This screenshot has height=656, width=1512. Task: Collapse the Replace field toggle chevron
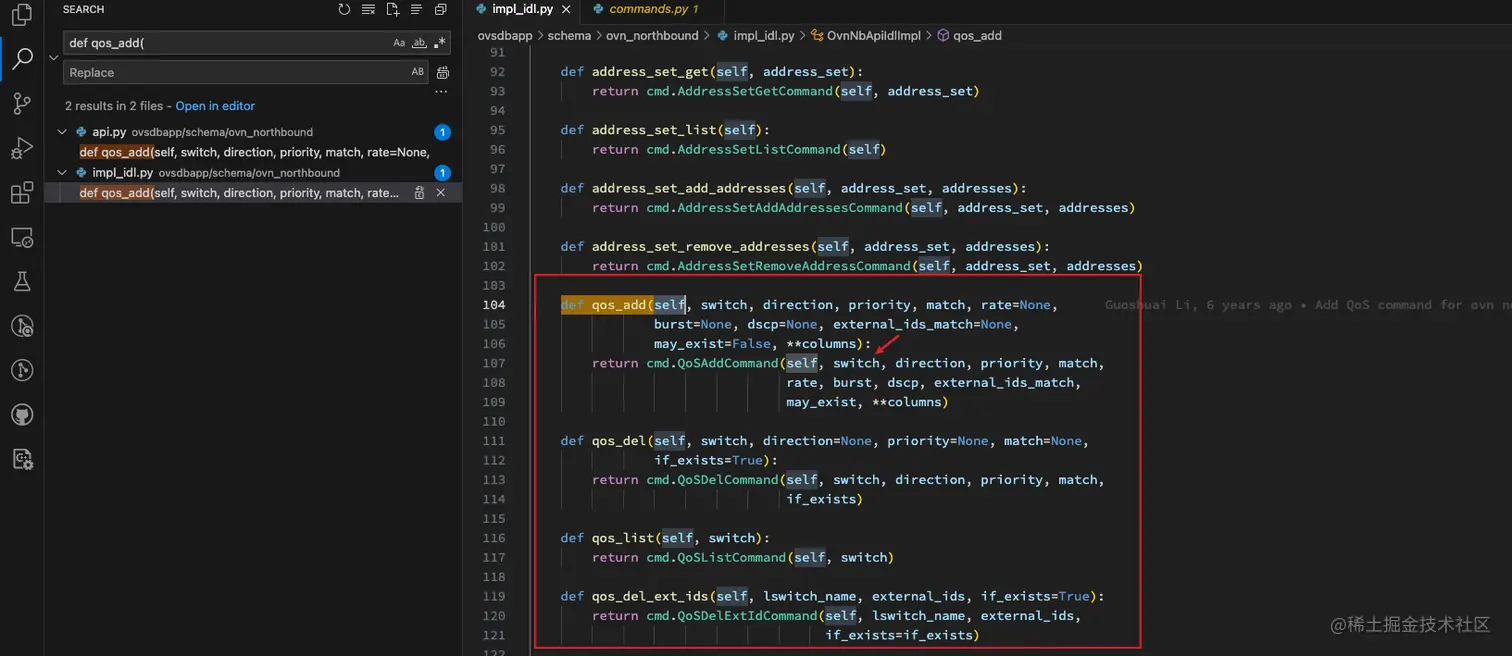(x=54, y=58)
